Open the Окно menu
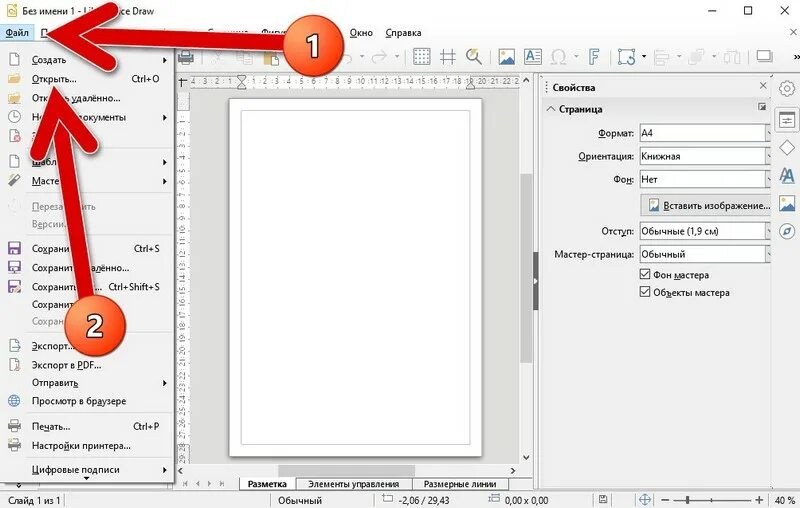The image size is (800, 508). 361,33
